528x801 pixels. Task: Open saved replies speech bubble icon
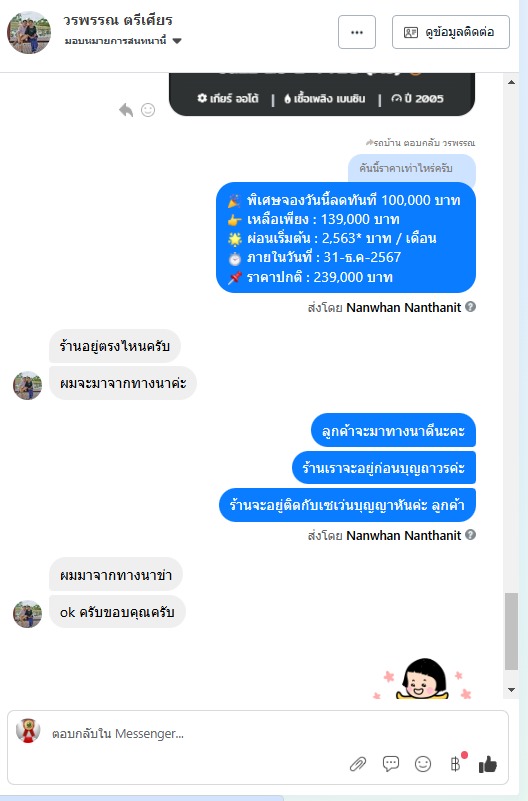(391, 764)
